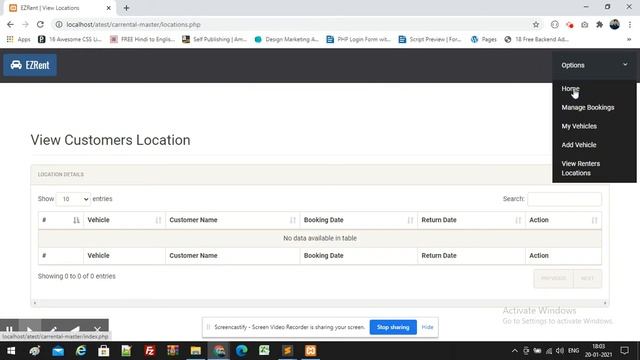This screenshot has width=640, height=360.
Task: Open Internet Explorer from the taskbar
Action: point(81,351)
